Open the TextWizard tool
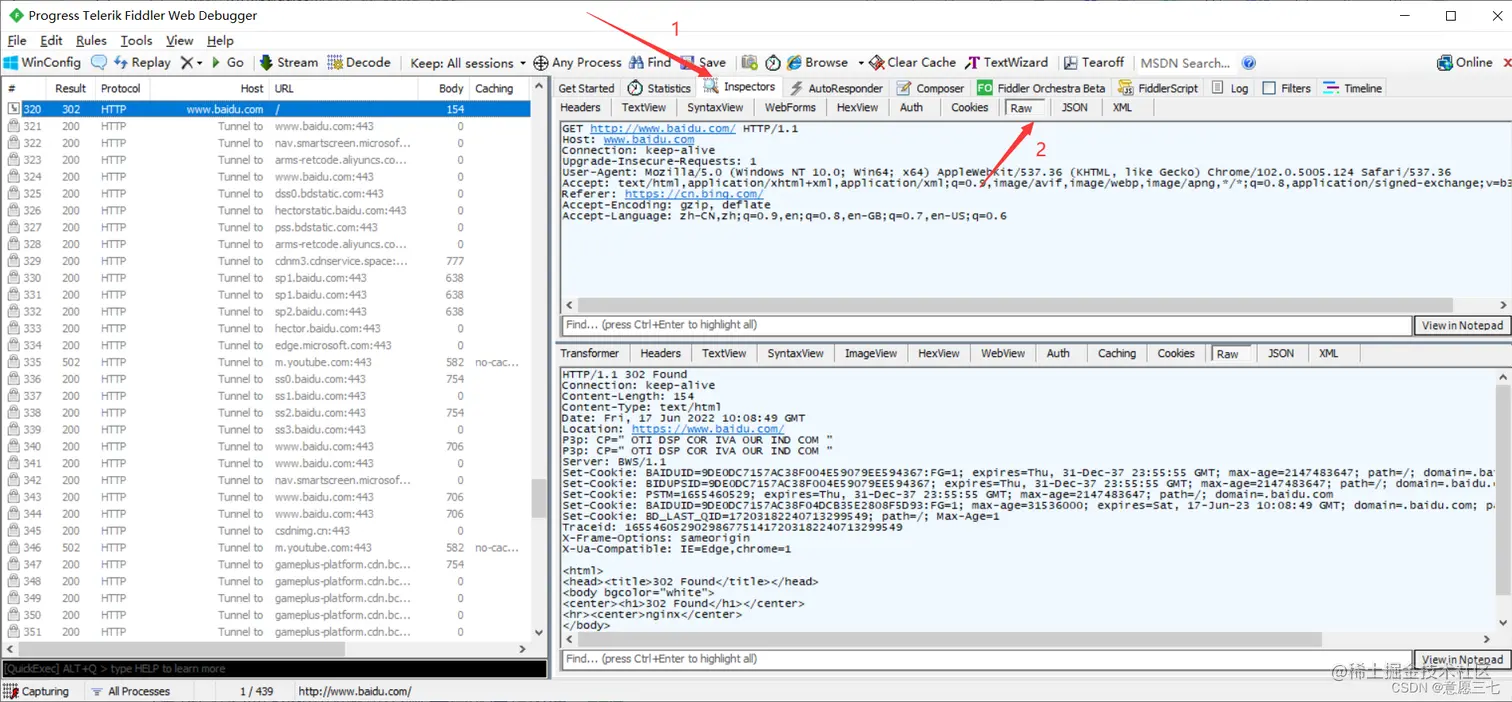This screenshot has height=702, width=1512. 1007,62
